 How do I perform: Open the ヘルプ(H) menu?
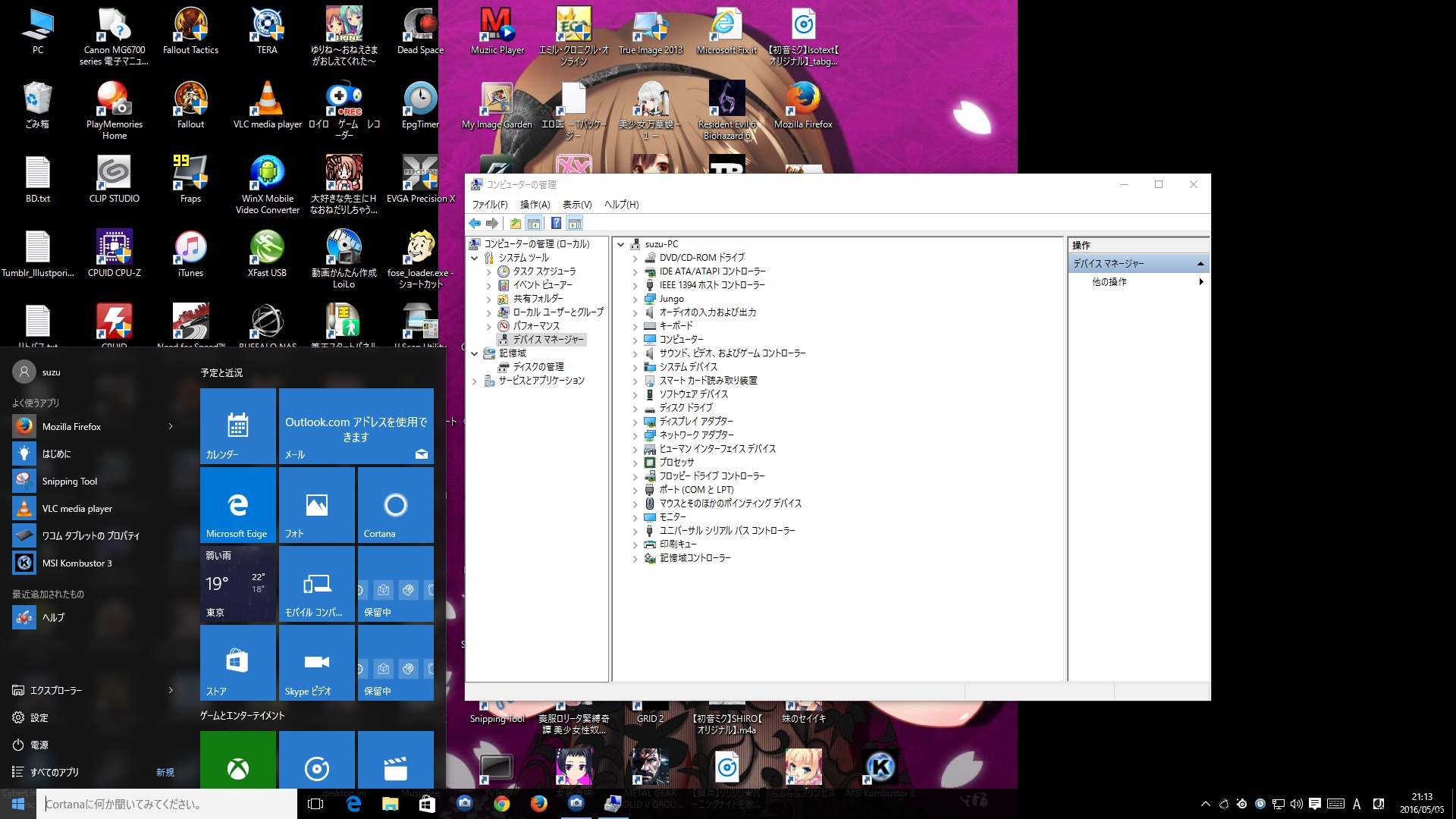(x=622, y=205)
